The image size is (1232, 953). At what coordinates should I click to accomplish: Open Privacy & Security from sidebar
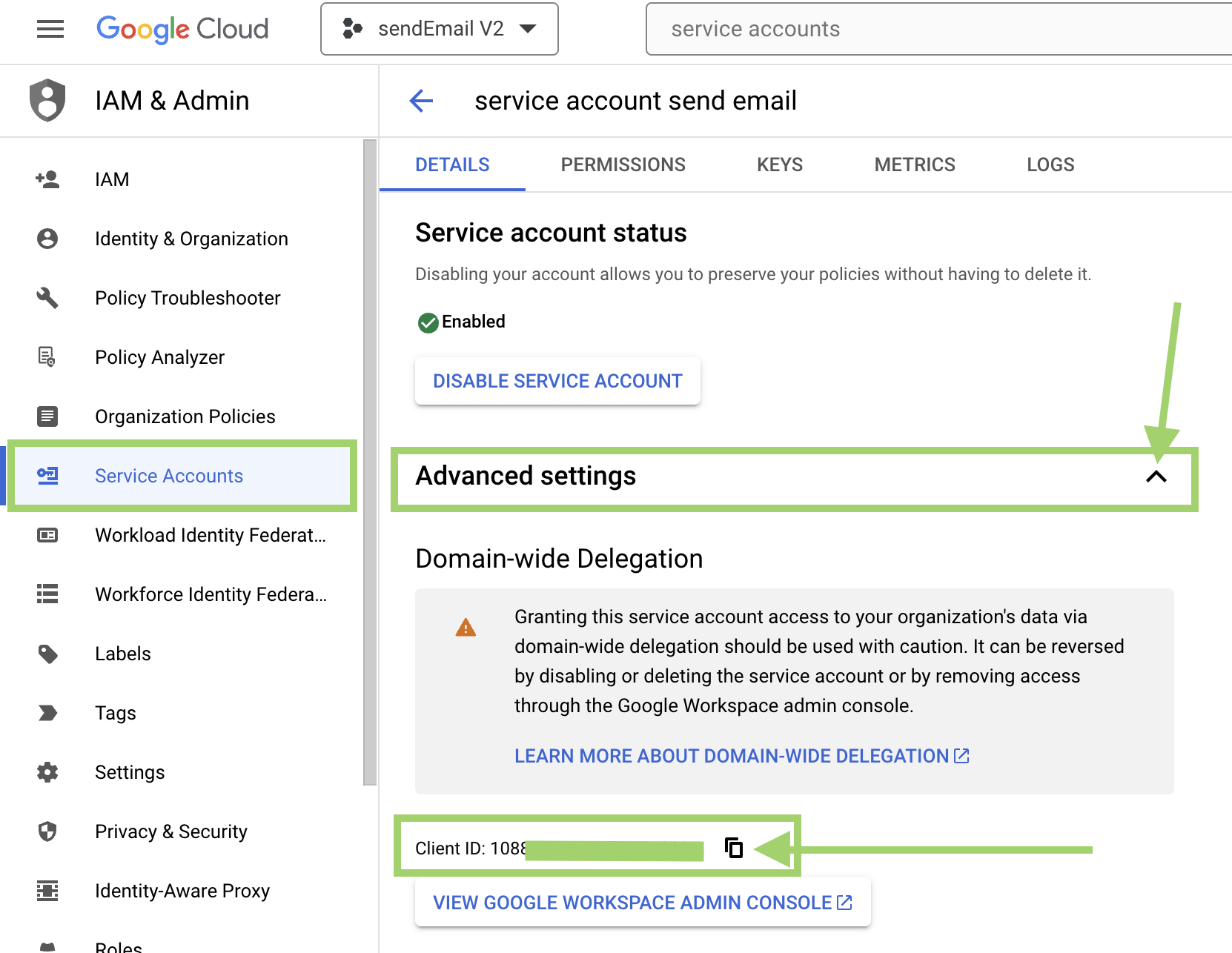click(182, 831)
